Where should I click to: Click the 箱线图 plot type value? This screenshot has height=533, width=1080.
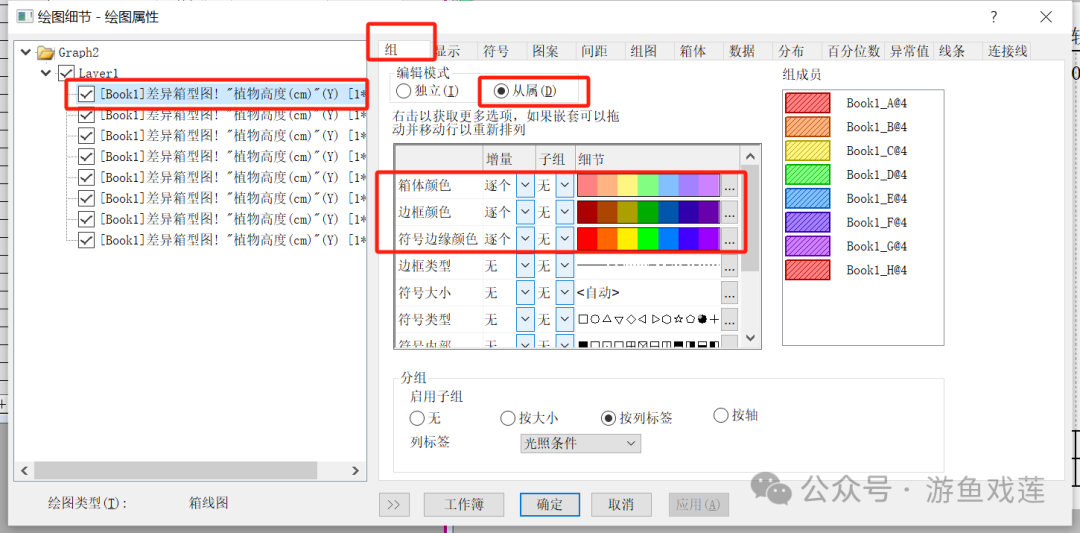[x=208, y=503]
